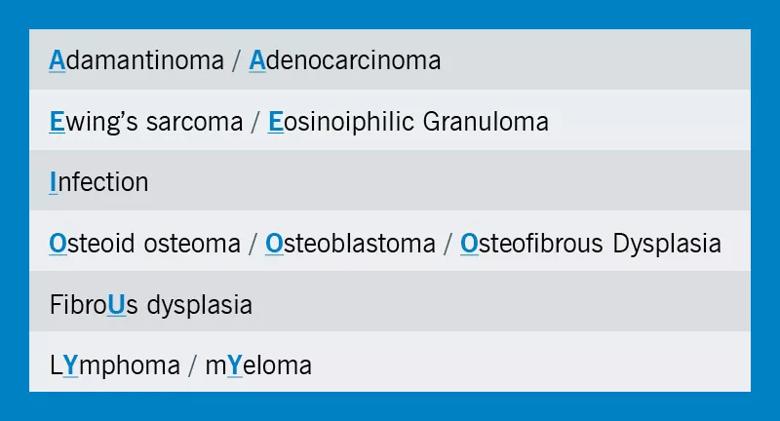
Task: Click Osteoid osteoma text
Action: click(145, 243)
